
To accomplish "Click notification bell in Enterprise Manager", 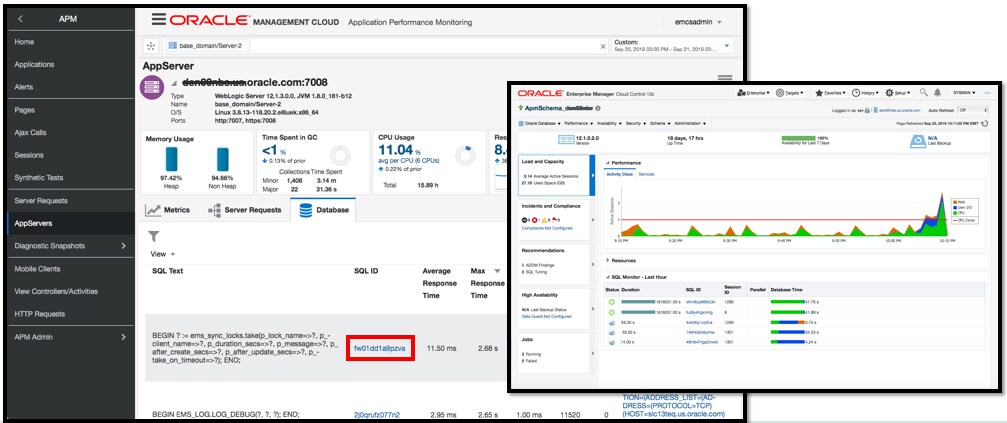I will coord(938,92).
